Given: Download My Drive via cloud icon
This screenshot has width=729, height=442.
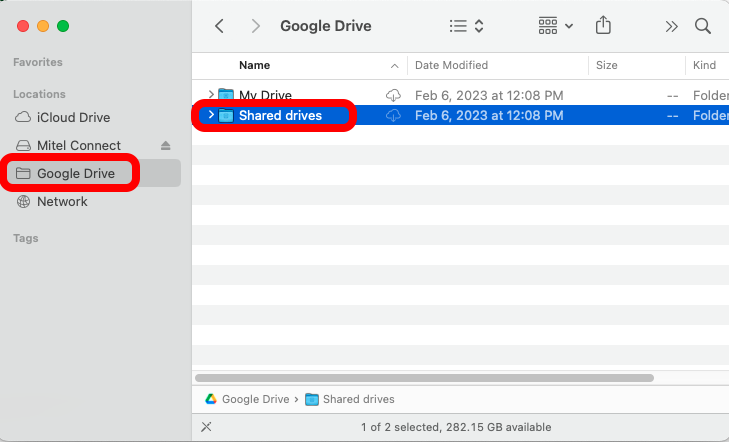Looking at the screenshot, I should (x=393, y=95).
